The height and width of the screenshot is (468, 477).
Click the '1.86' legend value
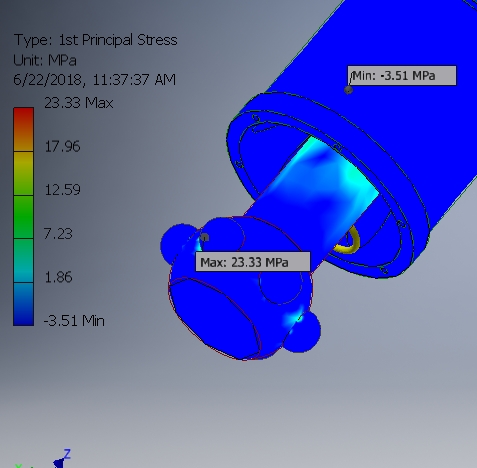click(x=58, y=277)
